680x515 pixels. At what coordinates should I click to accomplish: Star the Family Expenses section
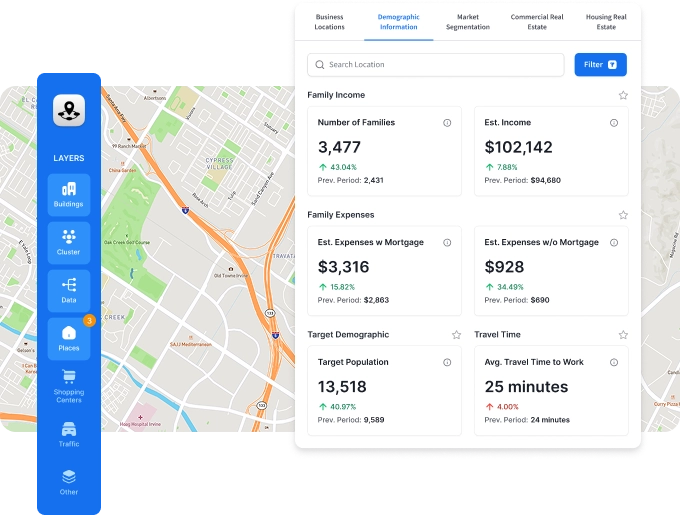click(x=623, y=215)
